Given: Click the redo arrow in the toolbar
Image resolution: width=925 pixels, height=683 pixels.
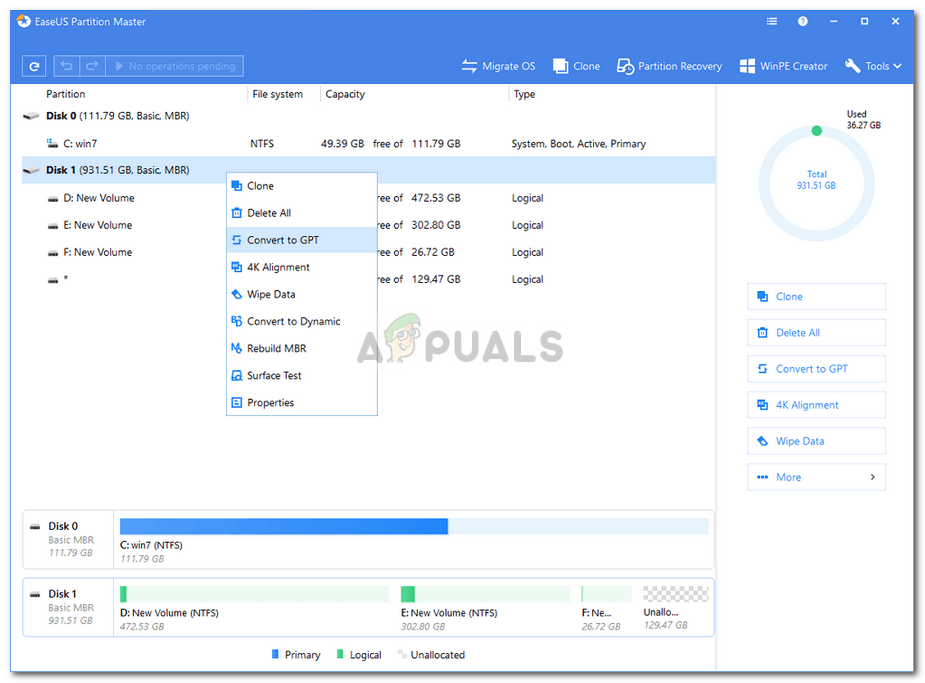Looking at the screenshot, I should coord(92,66).
